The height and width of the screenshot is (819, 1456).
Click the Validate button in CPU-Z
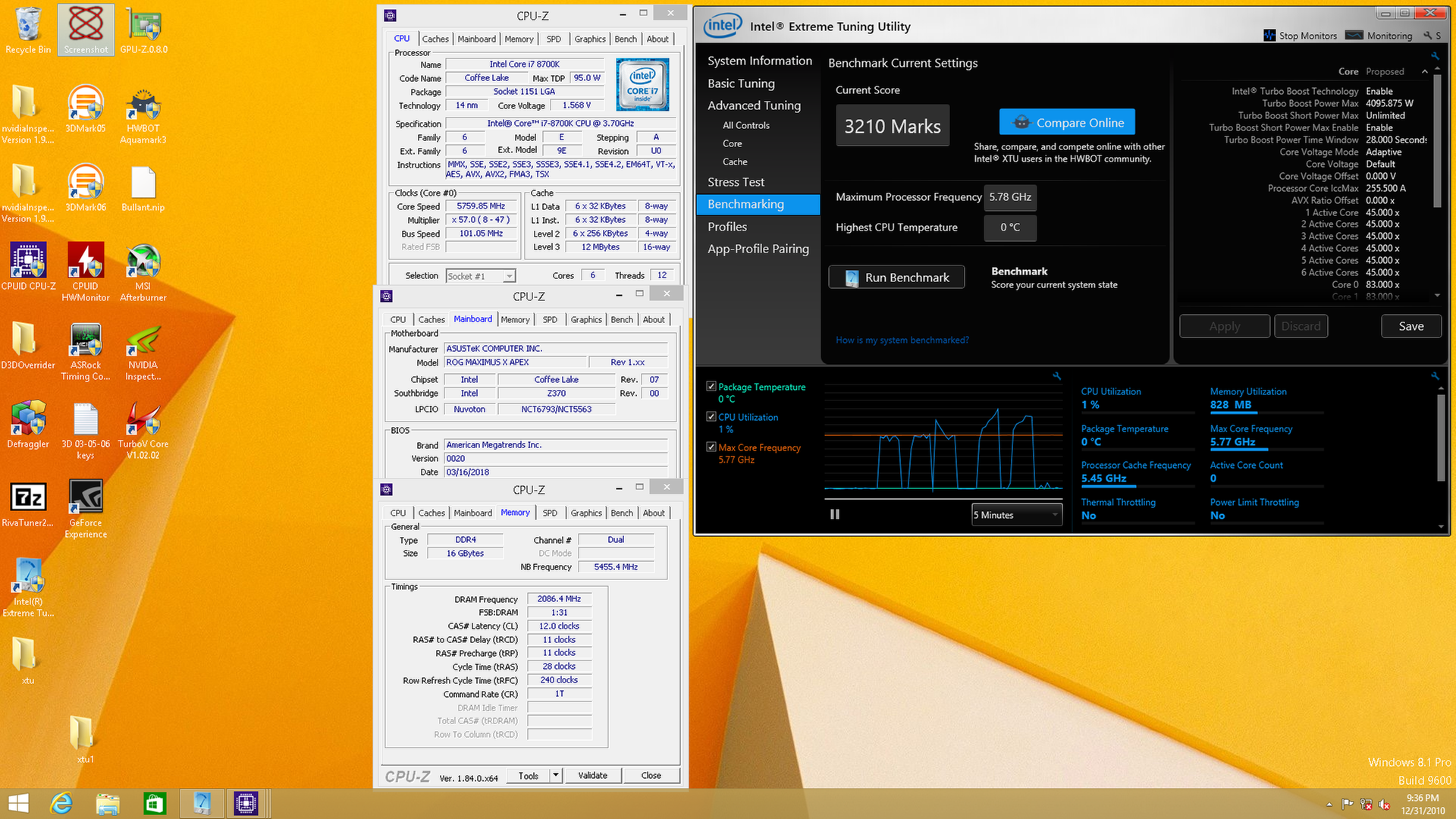[x=592, y=775]
